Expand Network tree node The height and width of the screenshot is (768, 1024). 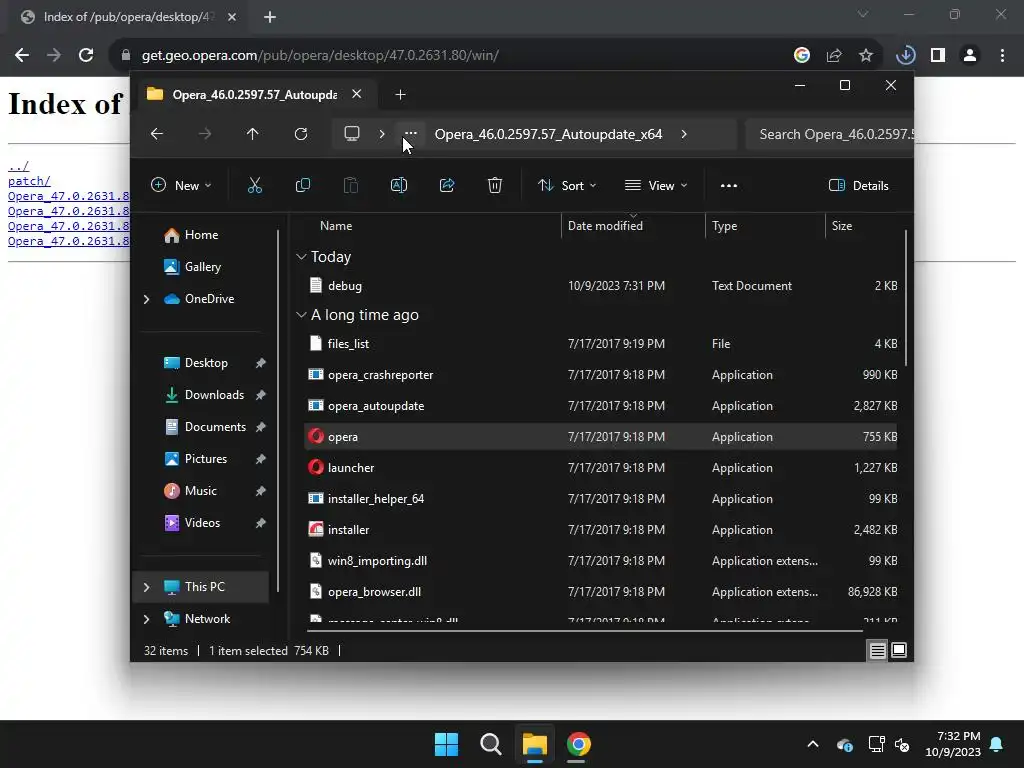[x=146, y=619]
